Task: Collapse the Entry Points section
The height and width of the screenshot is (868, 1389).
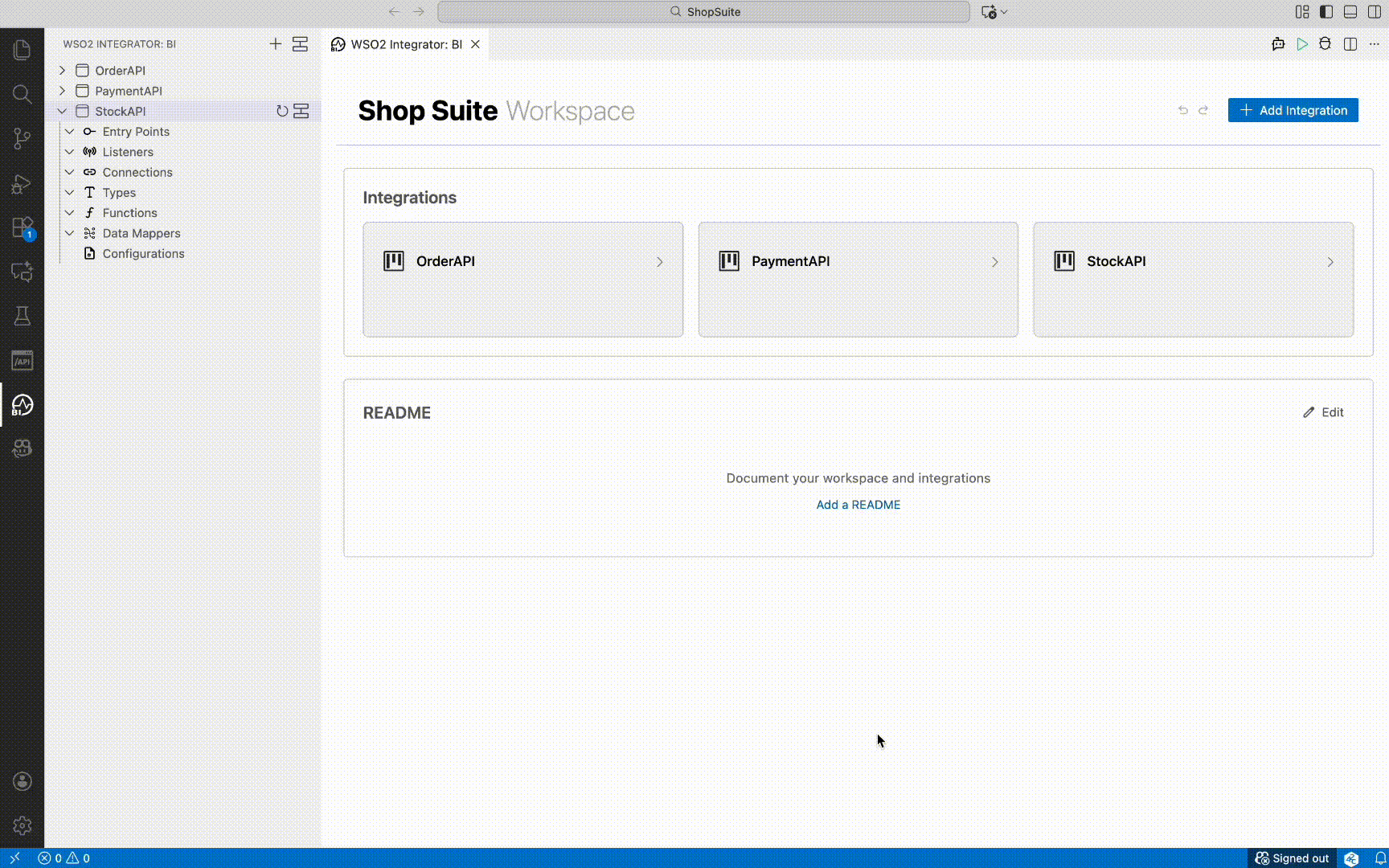Action: 69,131
